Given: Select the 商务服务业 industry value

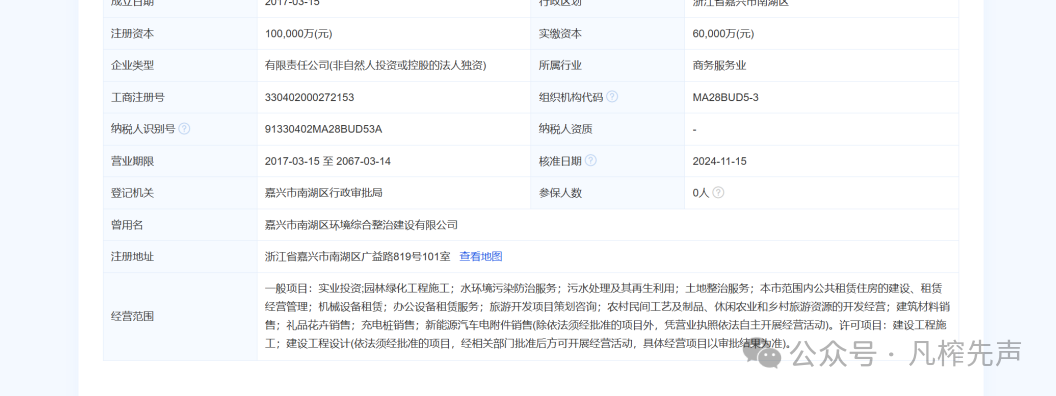Looking at the screenshot, I should pyautogui.click(x=719, y=65).
